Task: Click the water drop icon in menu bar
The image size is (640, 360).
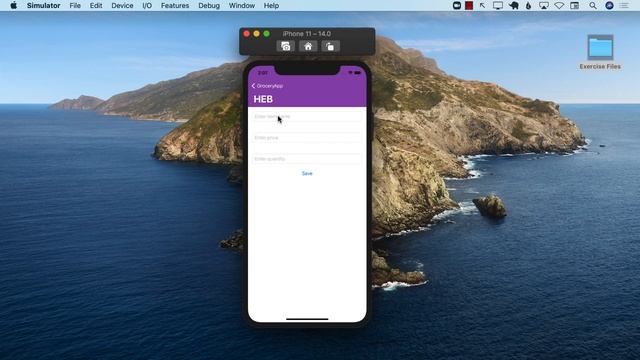Action: [x=529, y=6]
